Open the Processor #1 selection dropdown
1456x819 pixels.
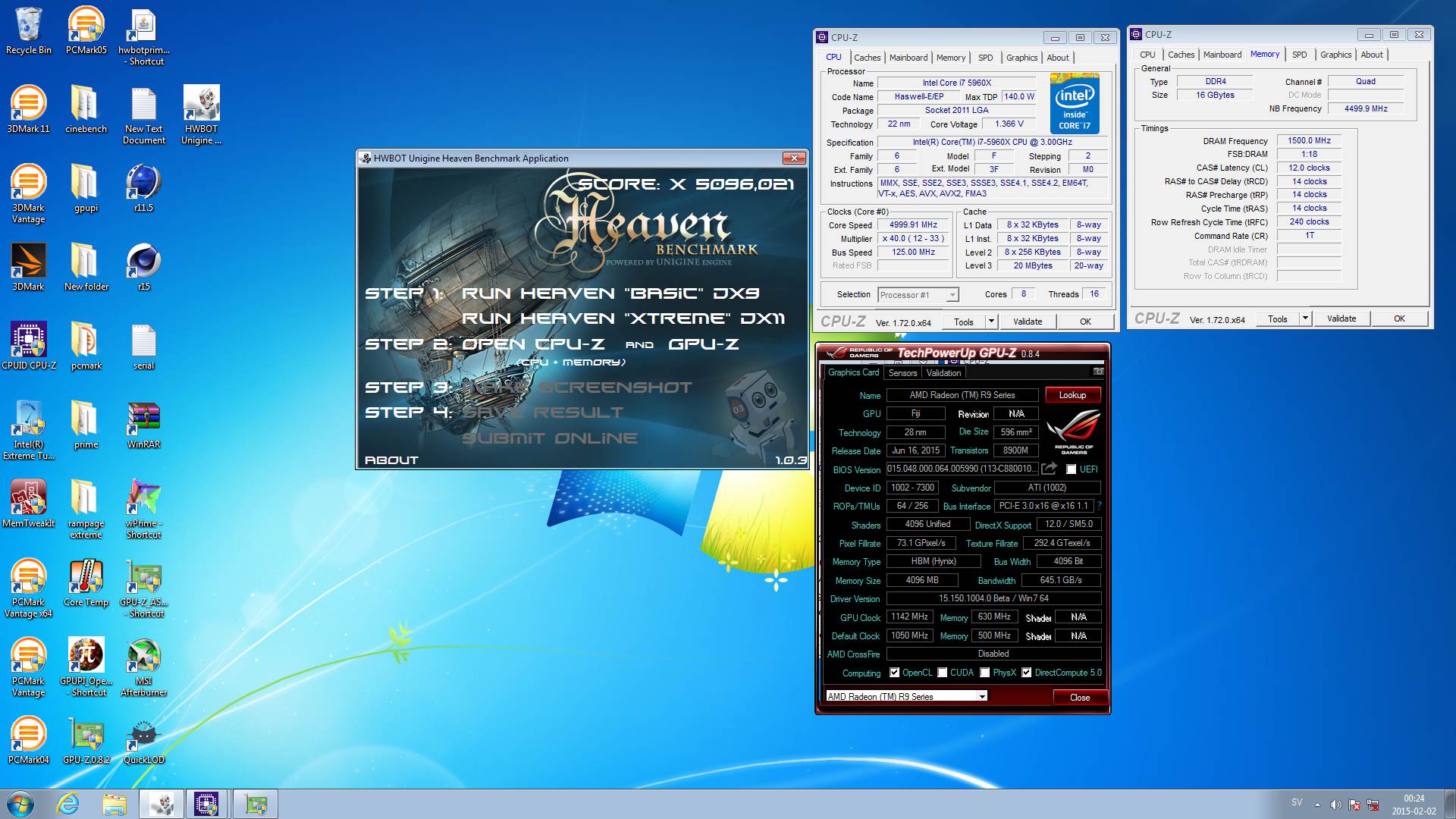[918, 295]
